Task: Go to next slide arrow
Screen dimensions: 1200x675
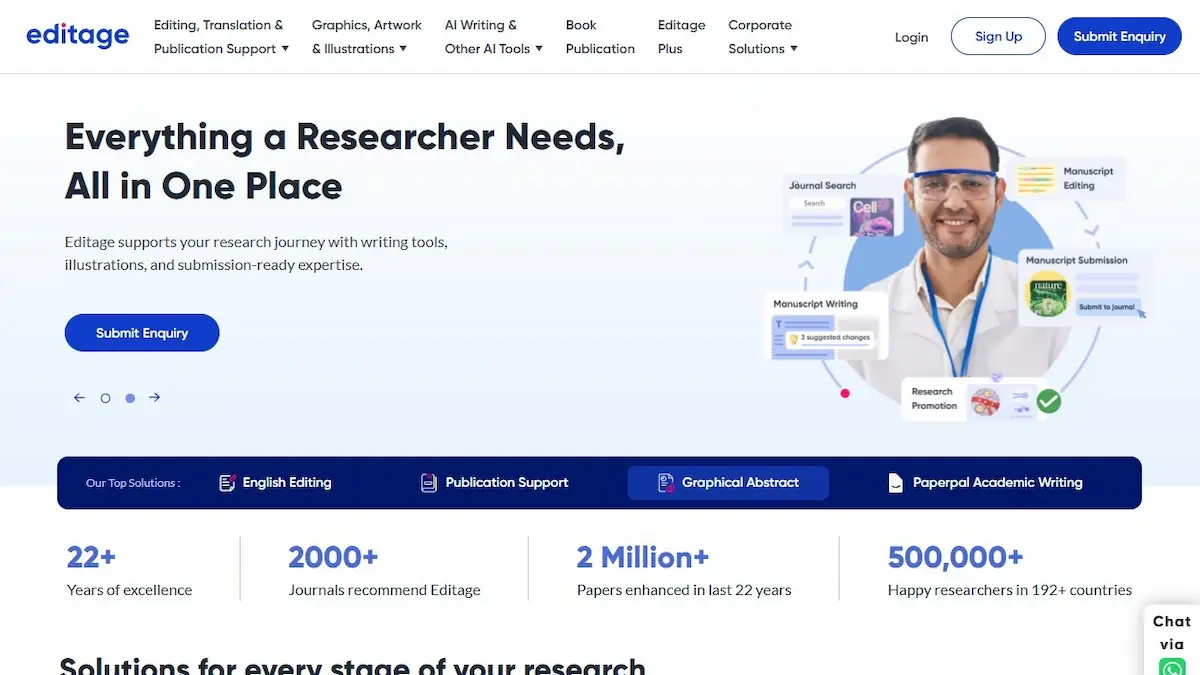Action: pos(155,397)
